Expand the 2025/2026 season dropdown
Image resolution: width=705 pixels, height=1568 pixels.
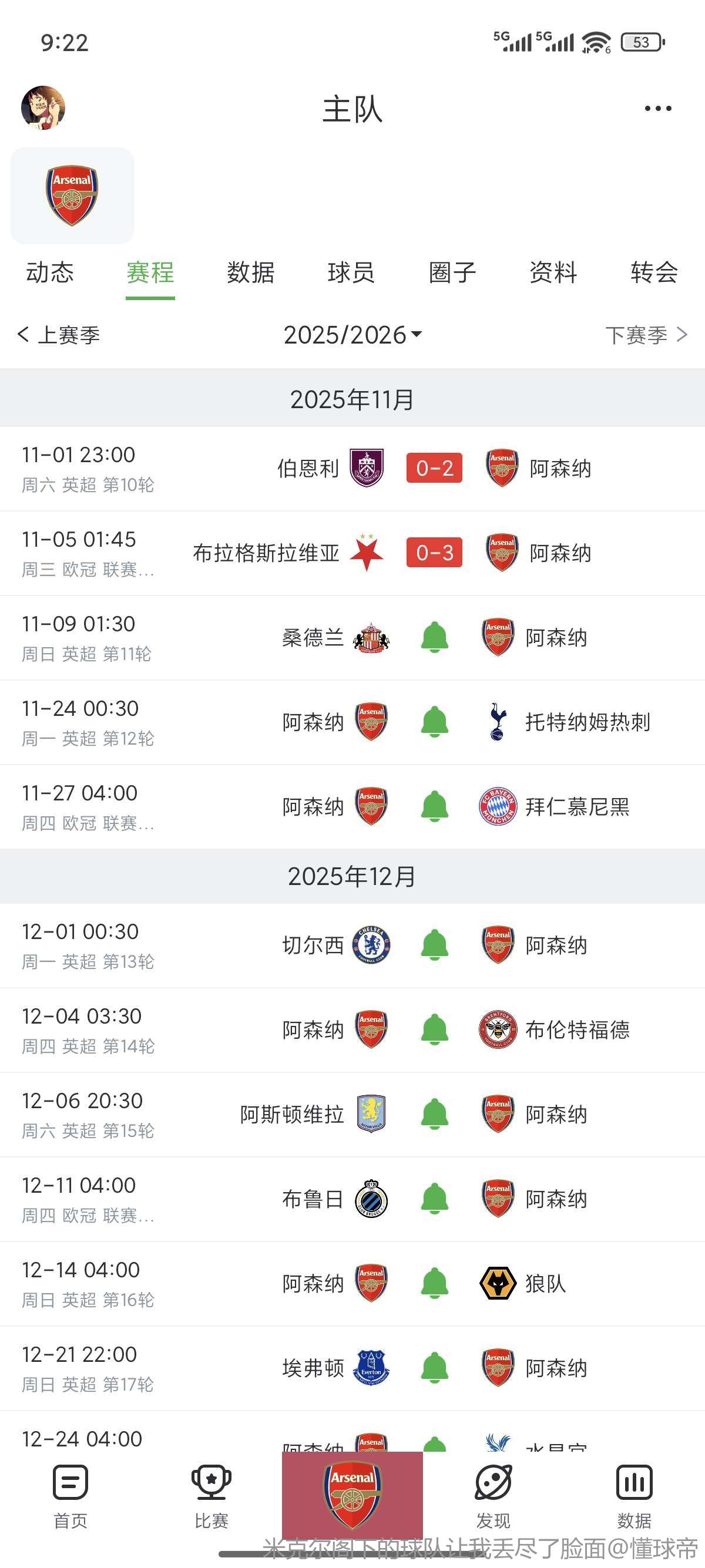352,335
